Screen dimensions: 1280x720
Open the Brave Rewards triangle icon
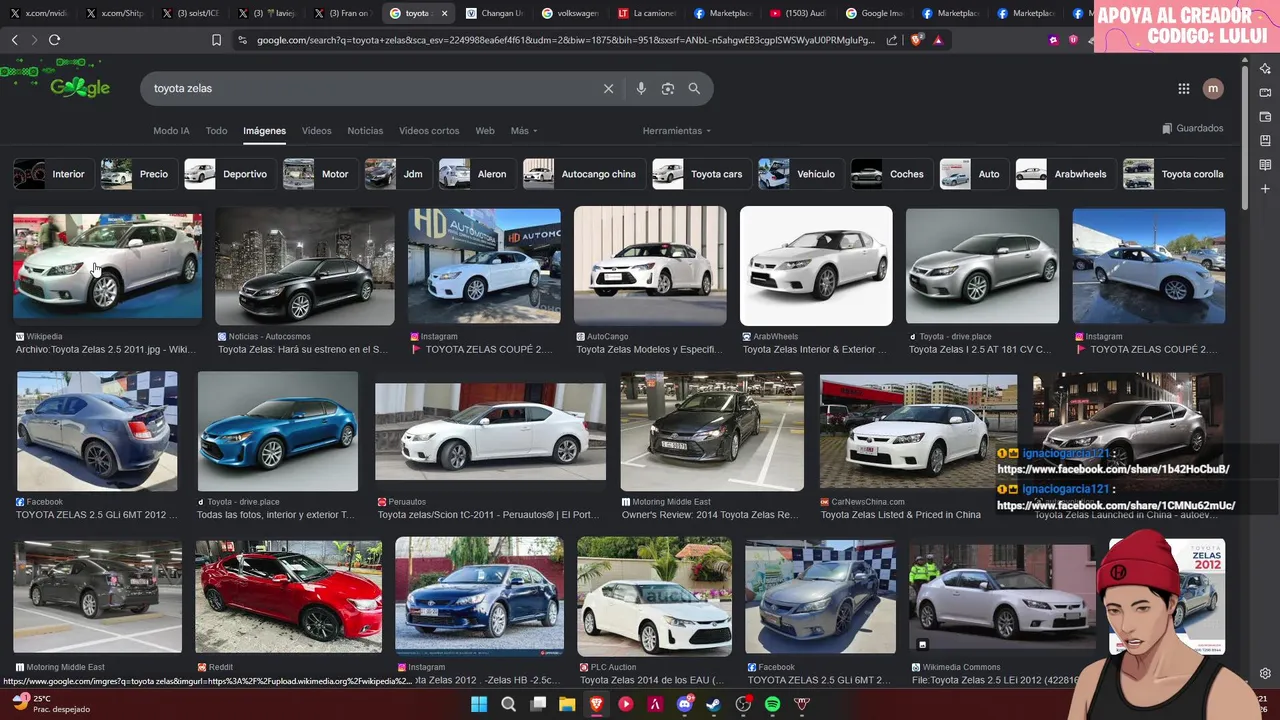pos(938,40)
